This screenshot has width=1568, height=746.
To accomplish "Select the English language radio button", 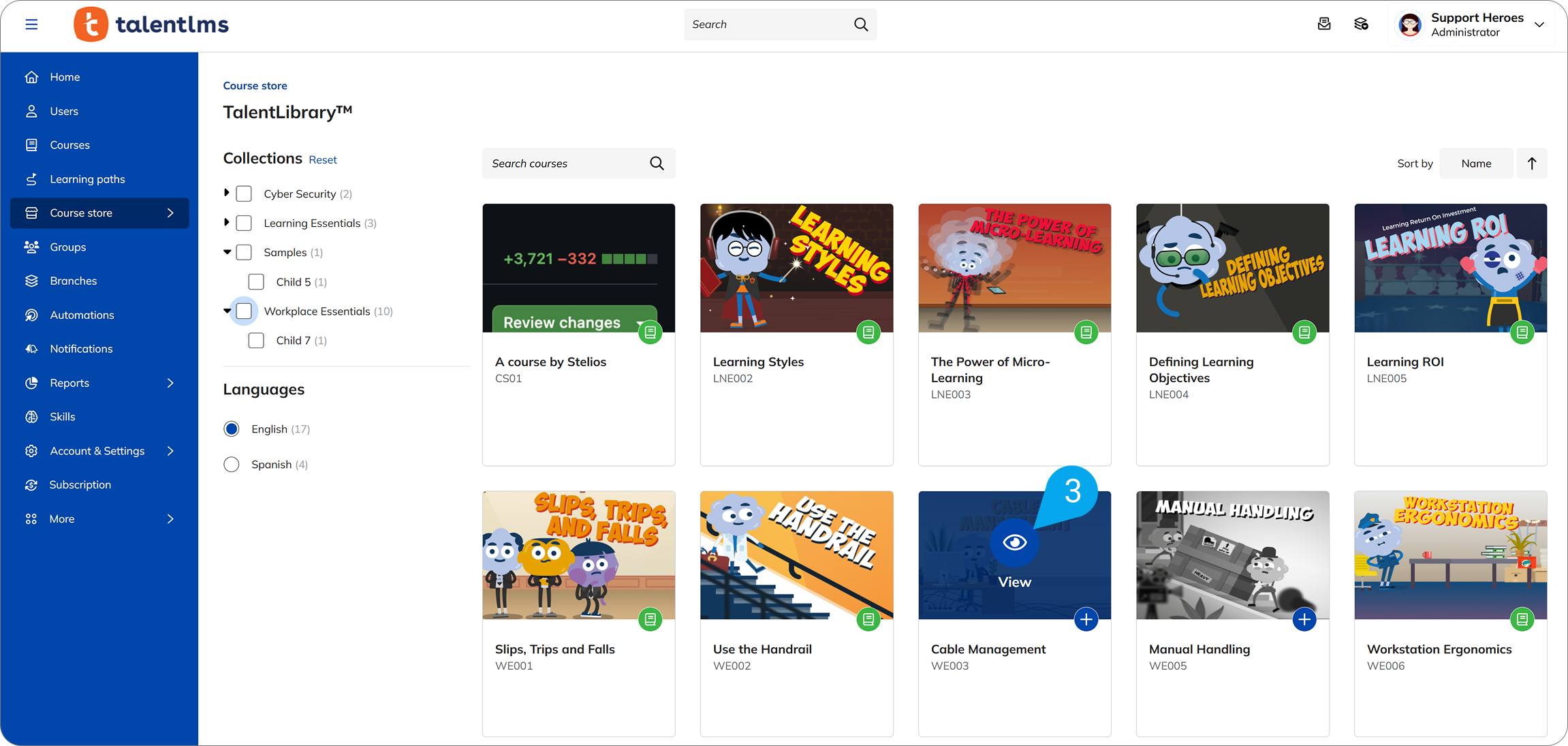I will 232,429.
